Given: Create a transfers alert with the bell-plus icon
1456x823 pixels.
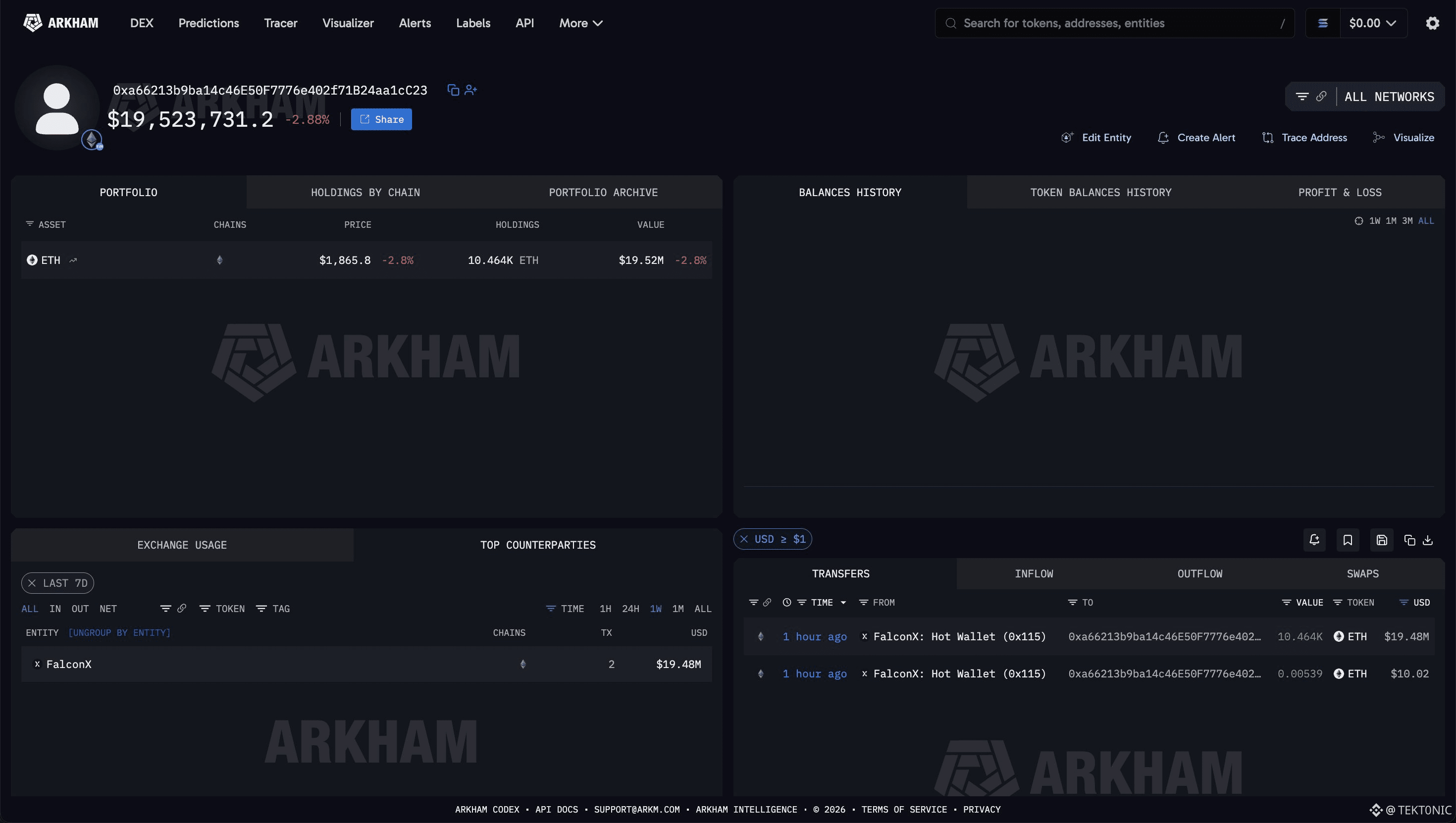Looking at the screenshot, I should click(x=1315, y=540).
